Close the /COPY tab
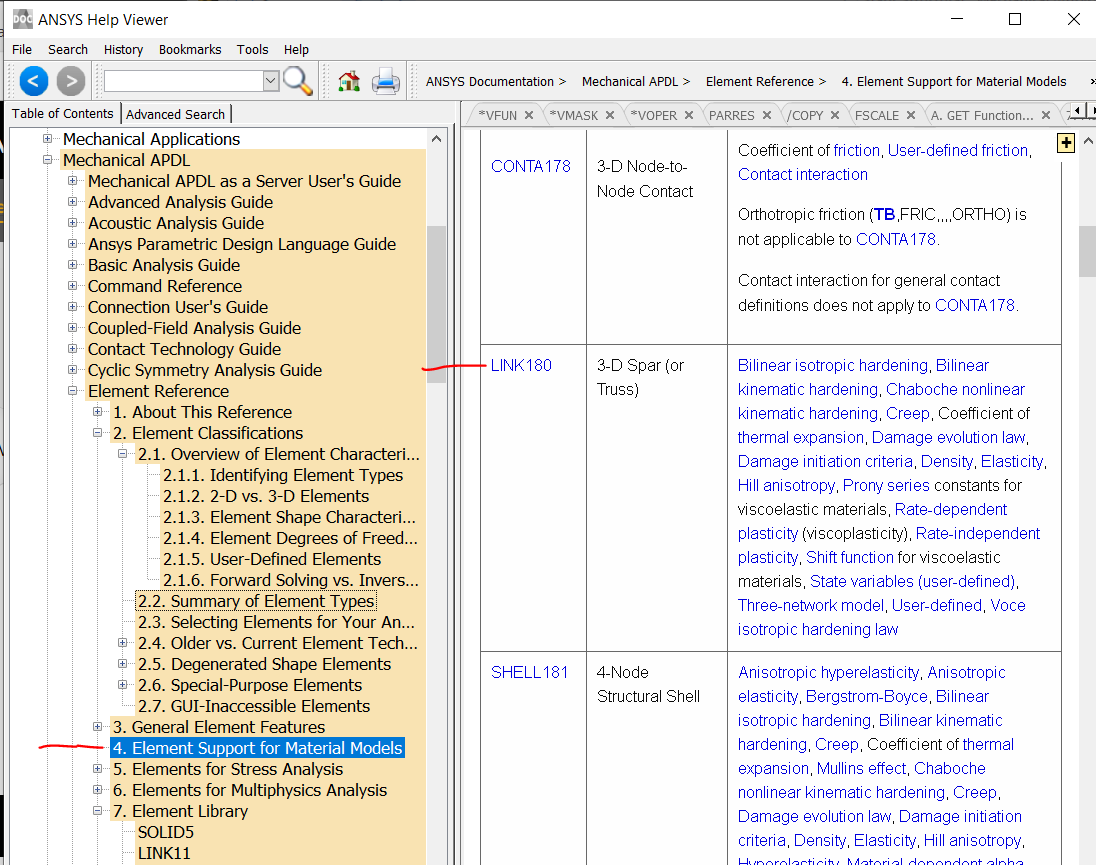 pos(835,115)
